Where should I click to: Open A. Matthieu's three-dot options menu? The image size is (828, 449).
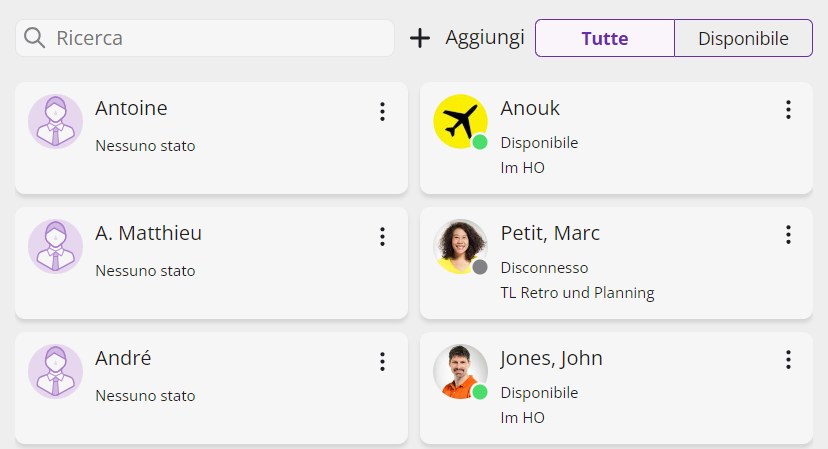click(x=382, y=236)
